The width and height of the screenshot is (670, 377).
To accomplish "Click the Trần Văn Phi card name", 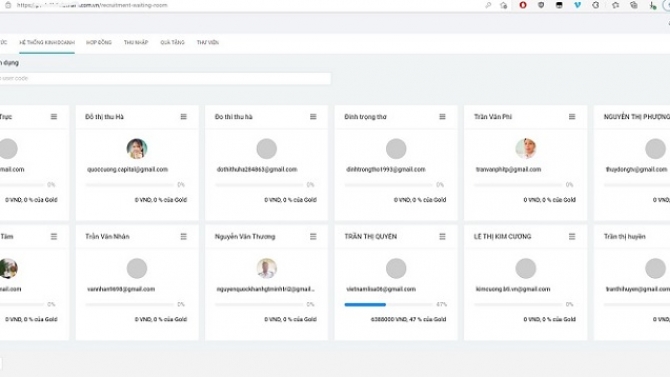I will click(x=493, y=117).
